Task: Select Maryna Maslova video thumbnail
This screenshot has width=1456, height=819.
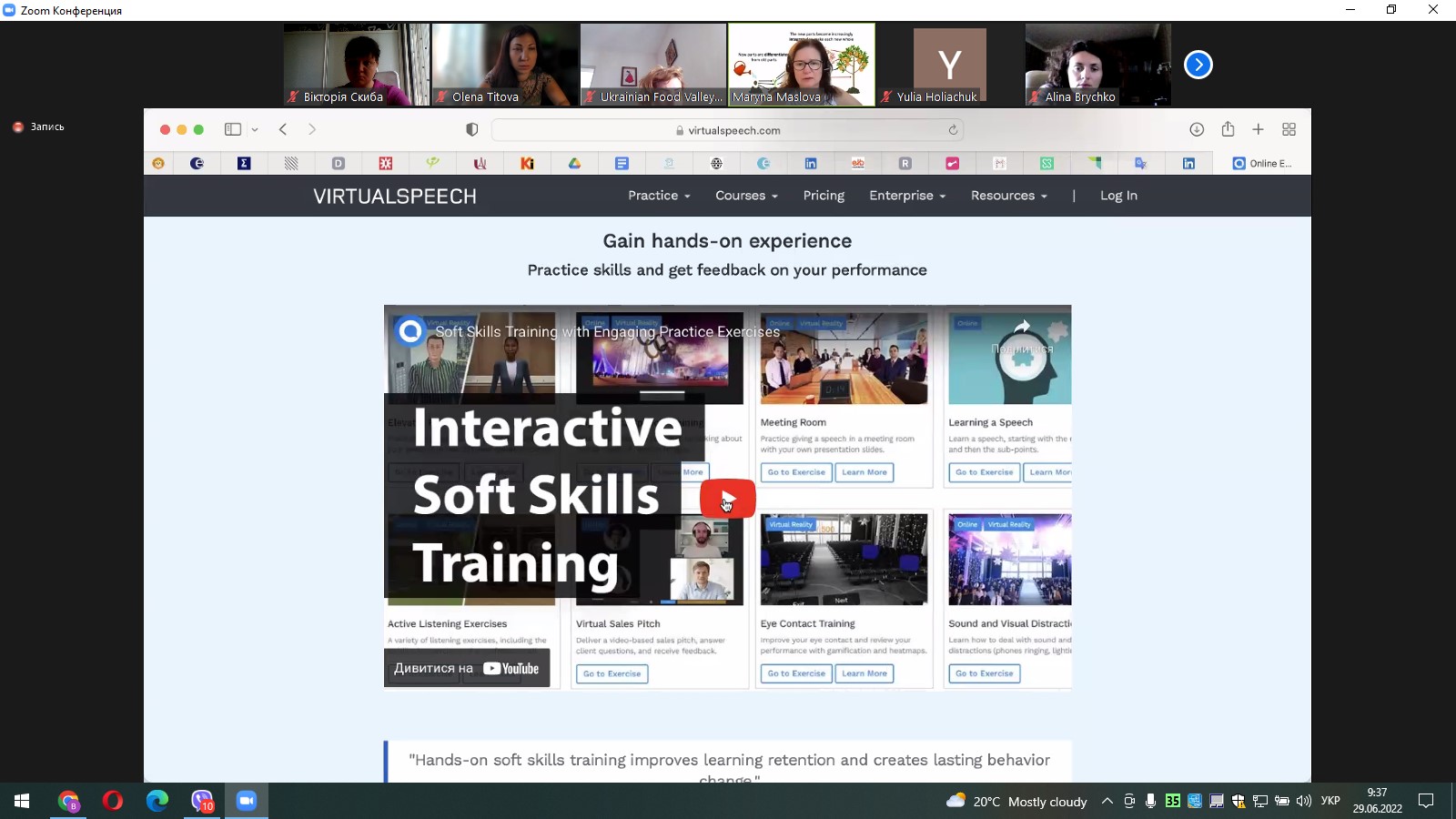Action: point(801,64)
